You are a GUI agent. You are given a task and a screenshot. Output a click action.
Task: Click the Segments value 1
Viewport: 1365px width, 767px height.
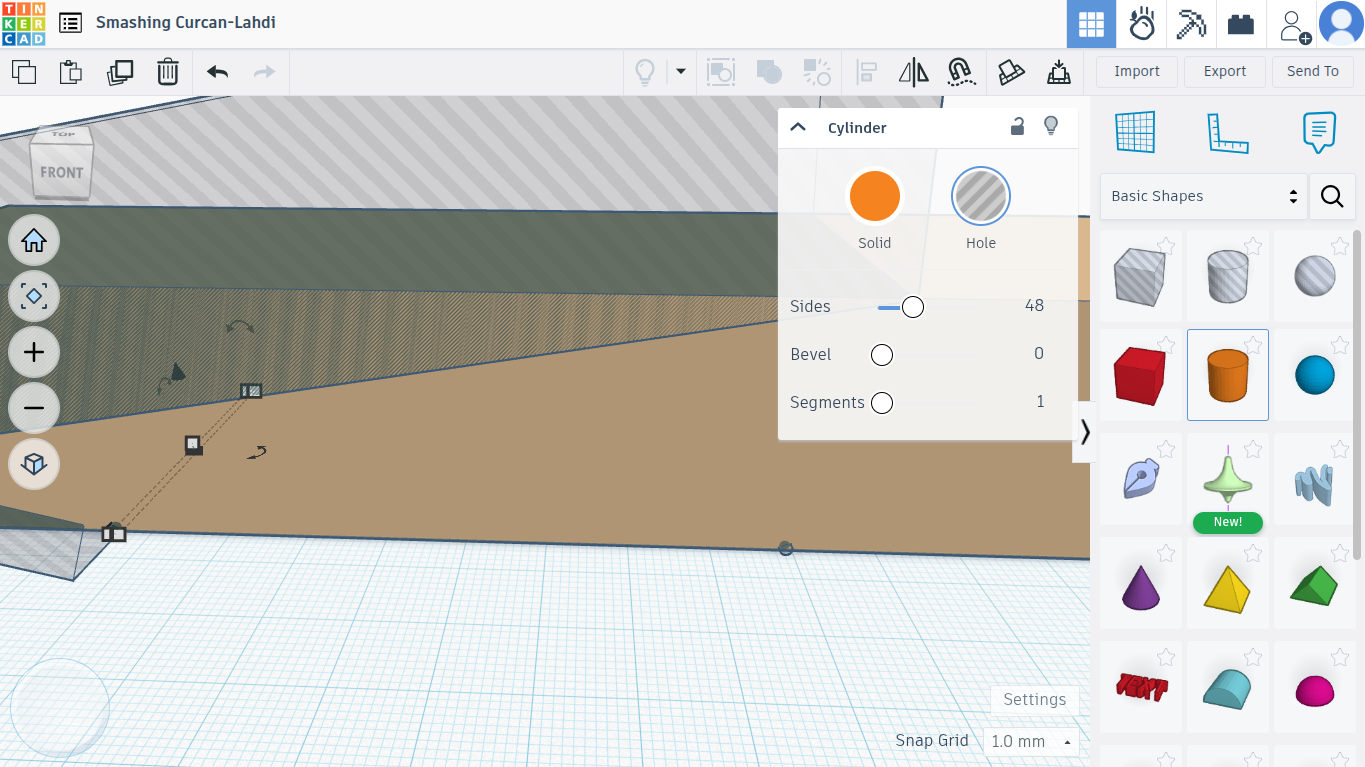1040,402
